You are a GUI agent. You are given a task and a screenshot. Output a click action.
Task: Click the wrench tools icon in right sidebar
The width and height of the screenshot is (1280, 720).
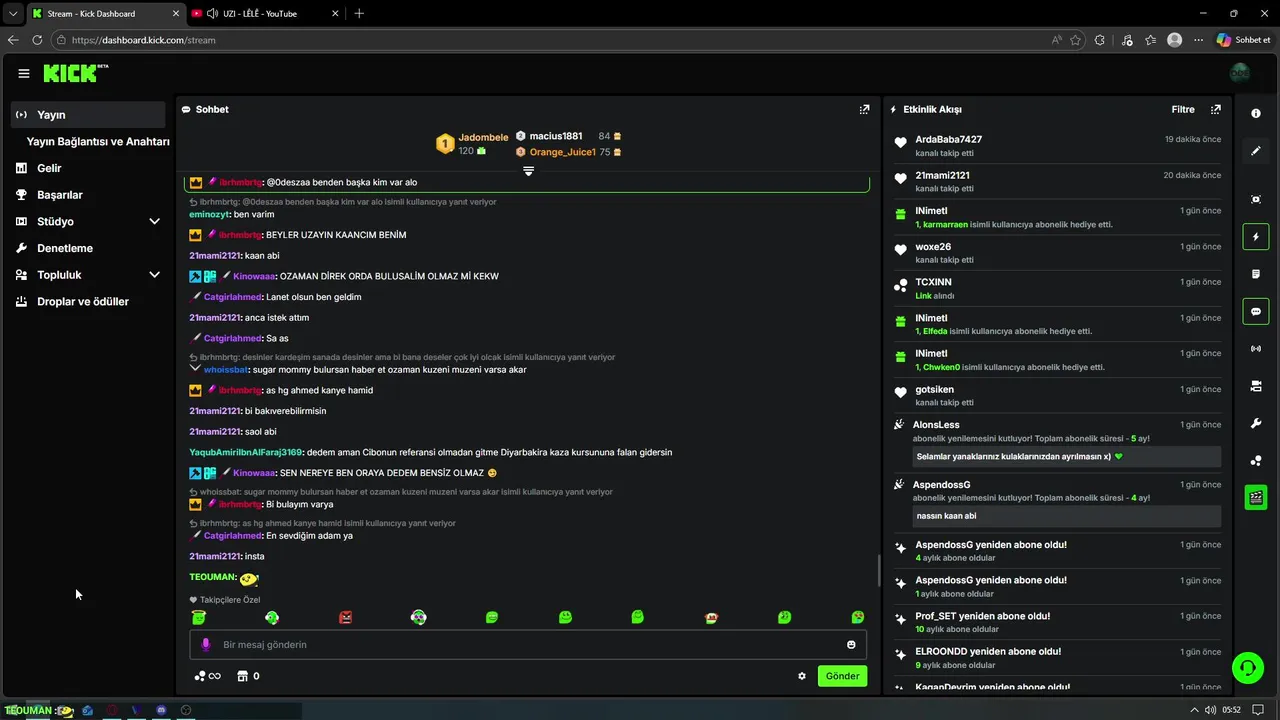tap(1256, 424)
